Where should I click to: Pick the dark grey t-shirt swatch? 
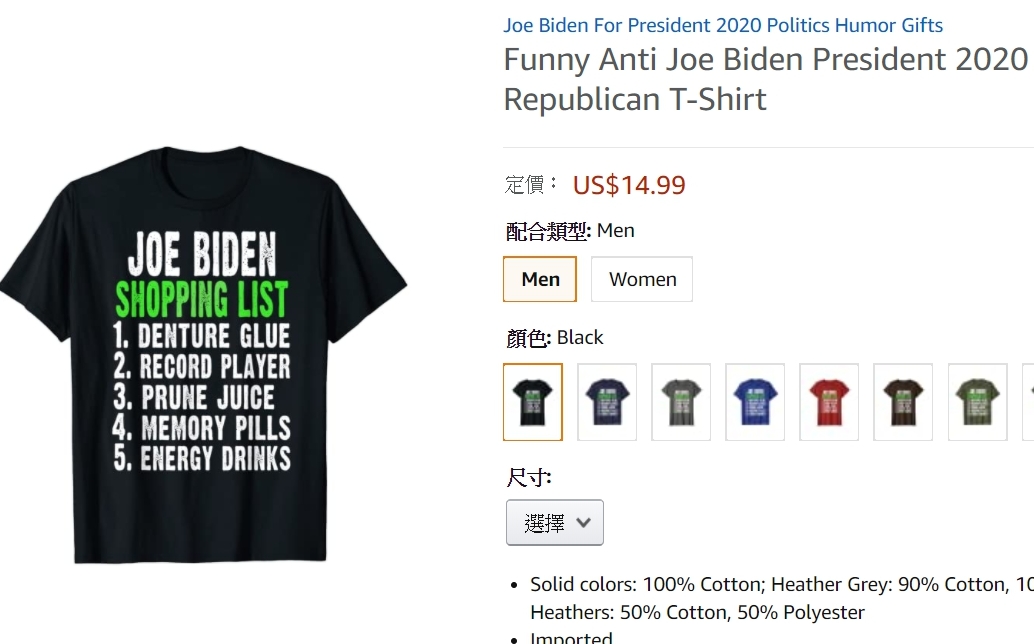(x=681, y=402)
